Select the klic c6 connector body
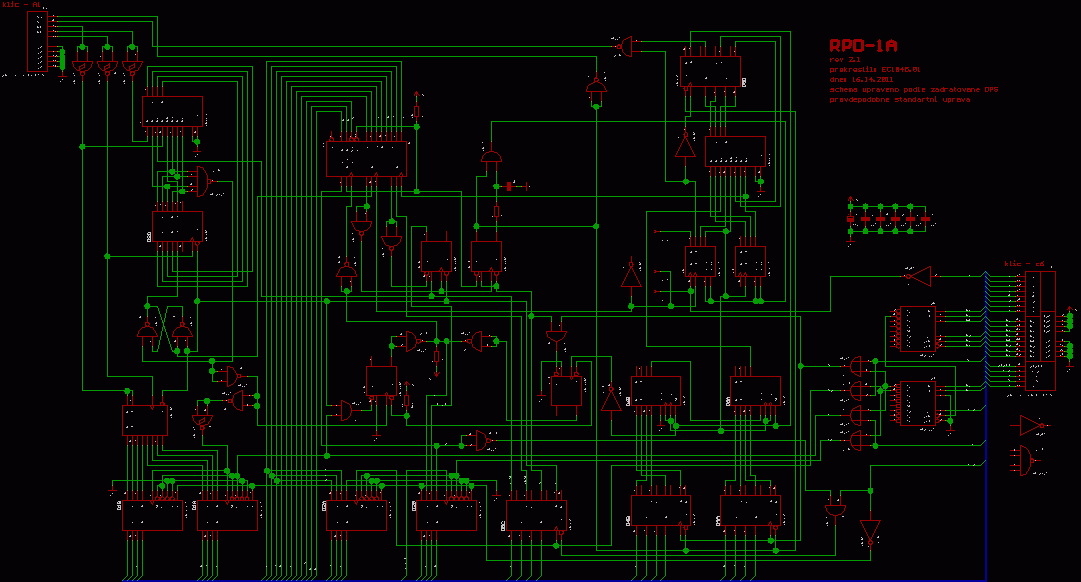This screenshot has height=582, width=1081. (1040, 330)
